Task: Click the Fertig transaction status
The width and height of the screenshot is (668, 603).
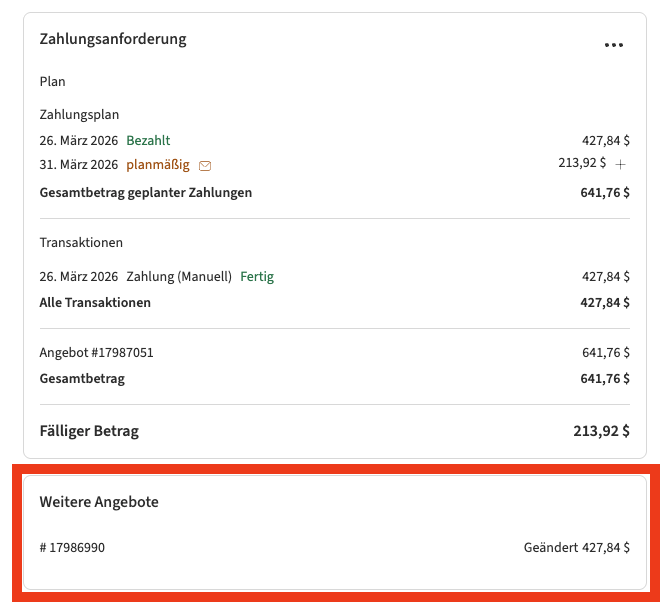Action: (x=257, y=276)
